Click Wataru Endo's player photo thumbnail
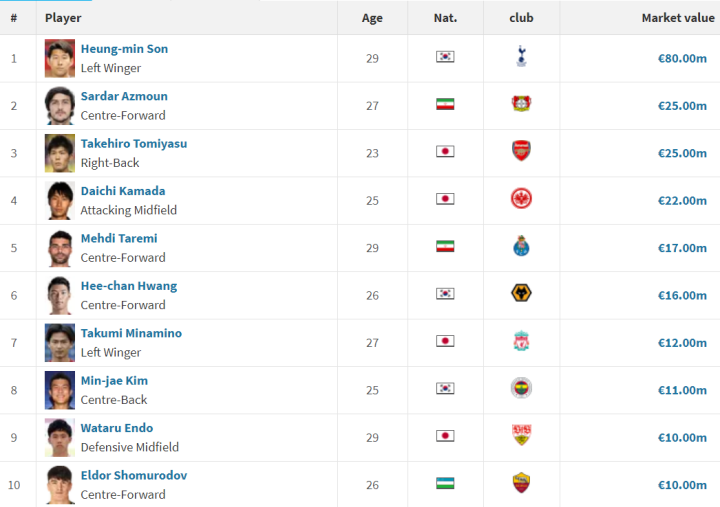Image resolution: width=720 pixels, height=507 pixels. click(x=60, y=437)
